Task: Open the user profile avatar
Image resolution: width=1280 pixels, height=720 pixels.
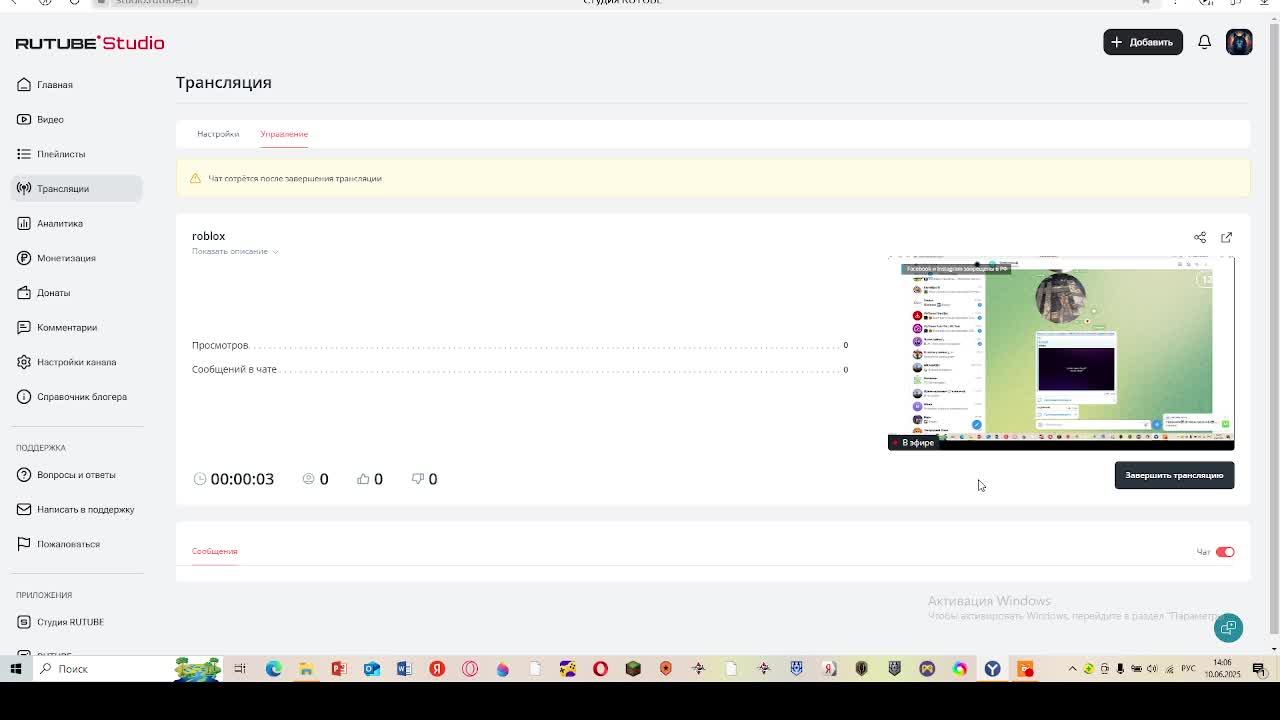Action: coord(1239,42)
